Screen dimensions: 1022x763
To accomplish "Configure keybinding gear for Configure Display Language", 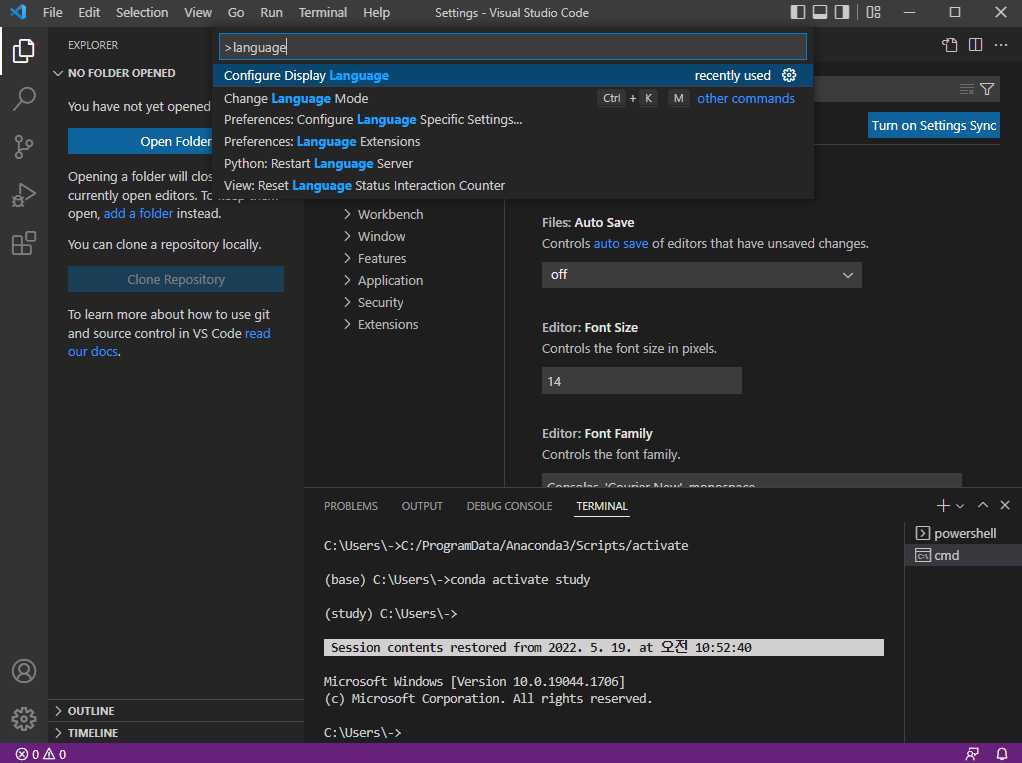I will (x=789, y=75).
